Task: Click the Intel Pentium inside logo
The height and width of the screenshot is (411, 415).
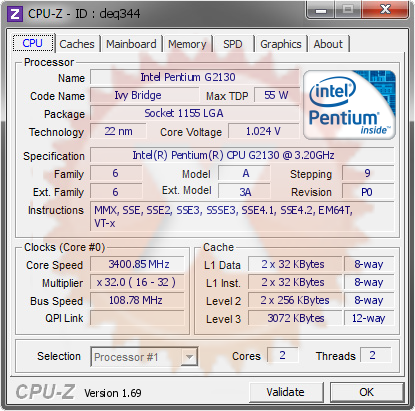Action: pyautogui.click(x=350, y=105)
